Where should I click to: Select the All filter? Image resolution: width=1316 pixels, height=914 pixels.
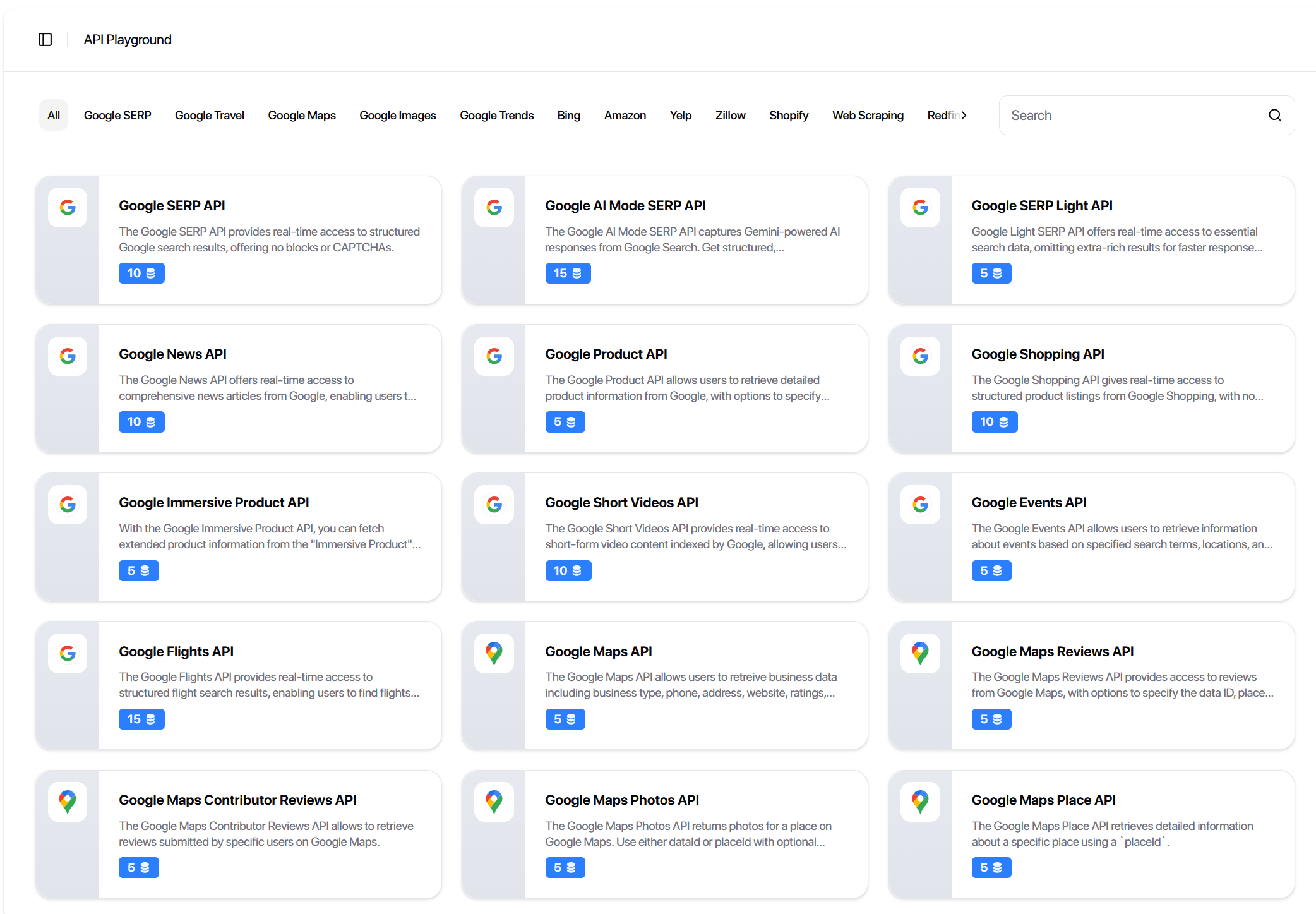tap(53, 115)
